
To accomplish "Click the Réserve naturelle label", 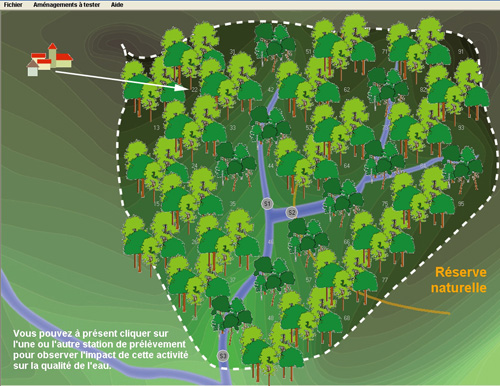I will [x=459, y=280].
